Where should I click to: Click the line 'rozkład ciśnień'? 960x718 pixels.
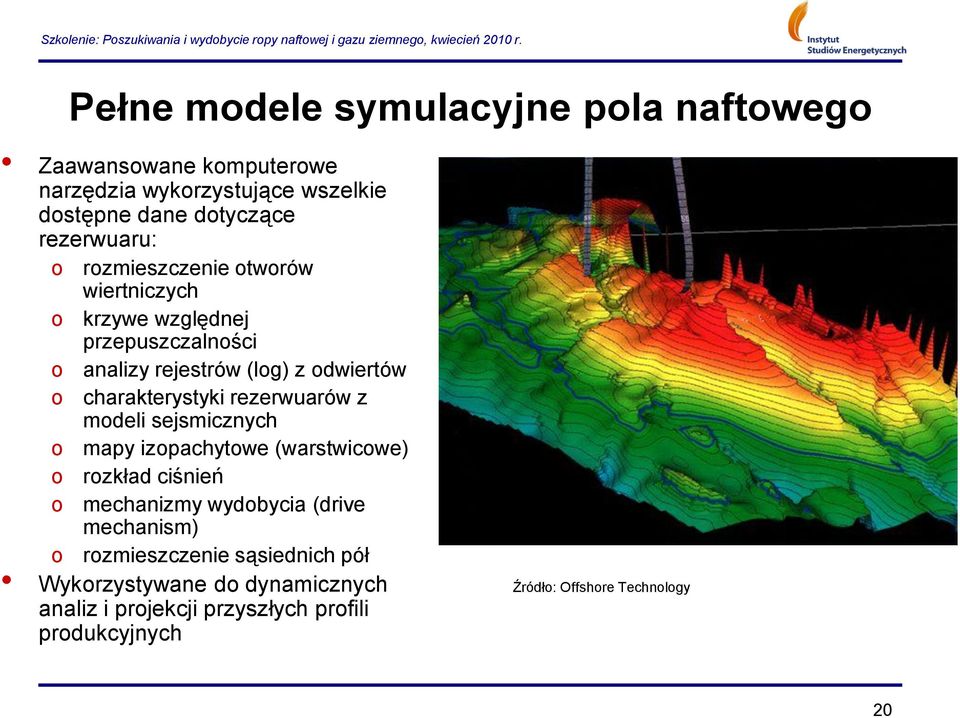[153, 476]
